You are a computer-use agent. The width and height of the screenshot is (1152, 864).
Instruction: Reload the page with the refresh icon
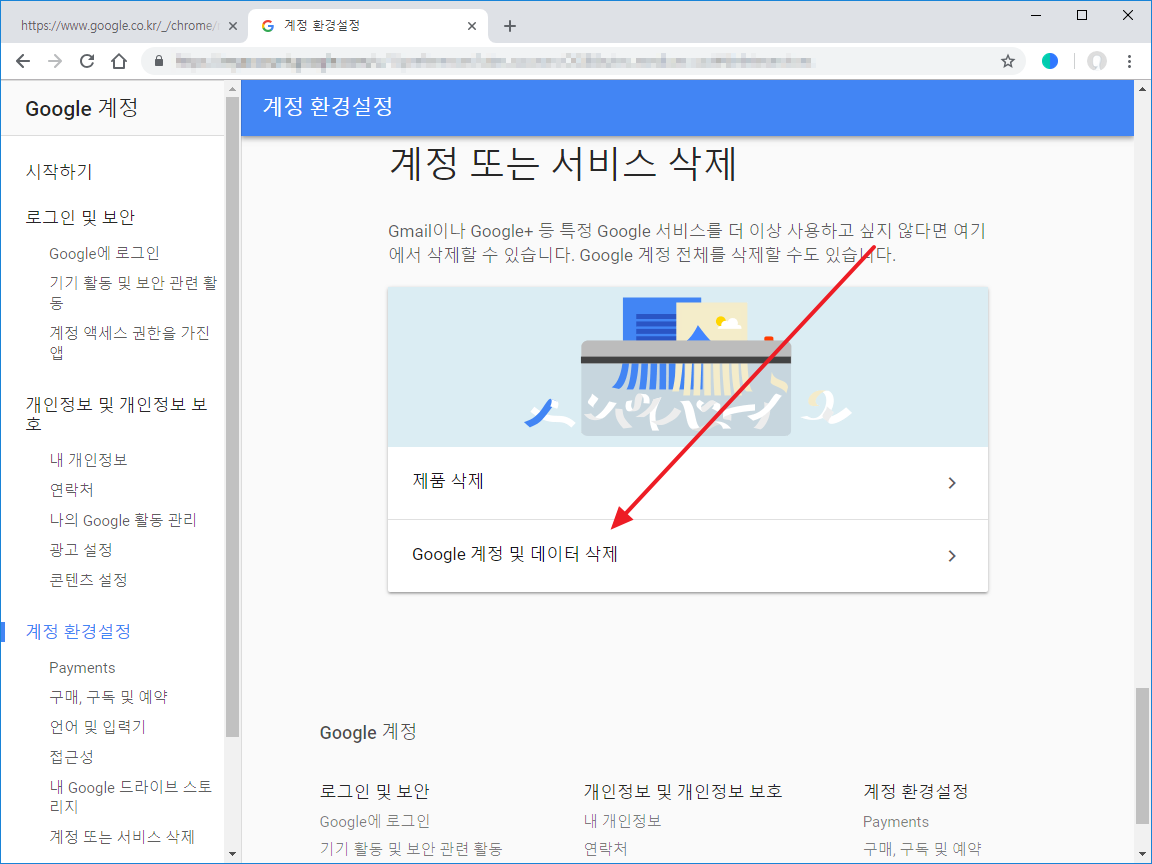(x=87, y=61)
